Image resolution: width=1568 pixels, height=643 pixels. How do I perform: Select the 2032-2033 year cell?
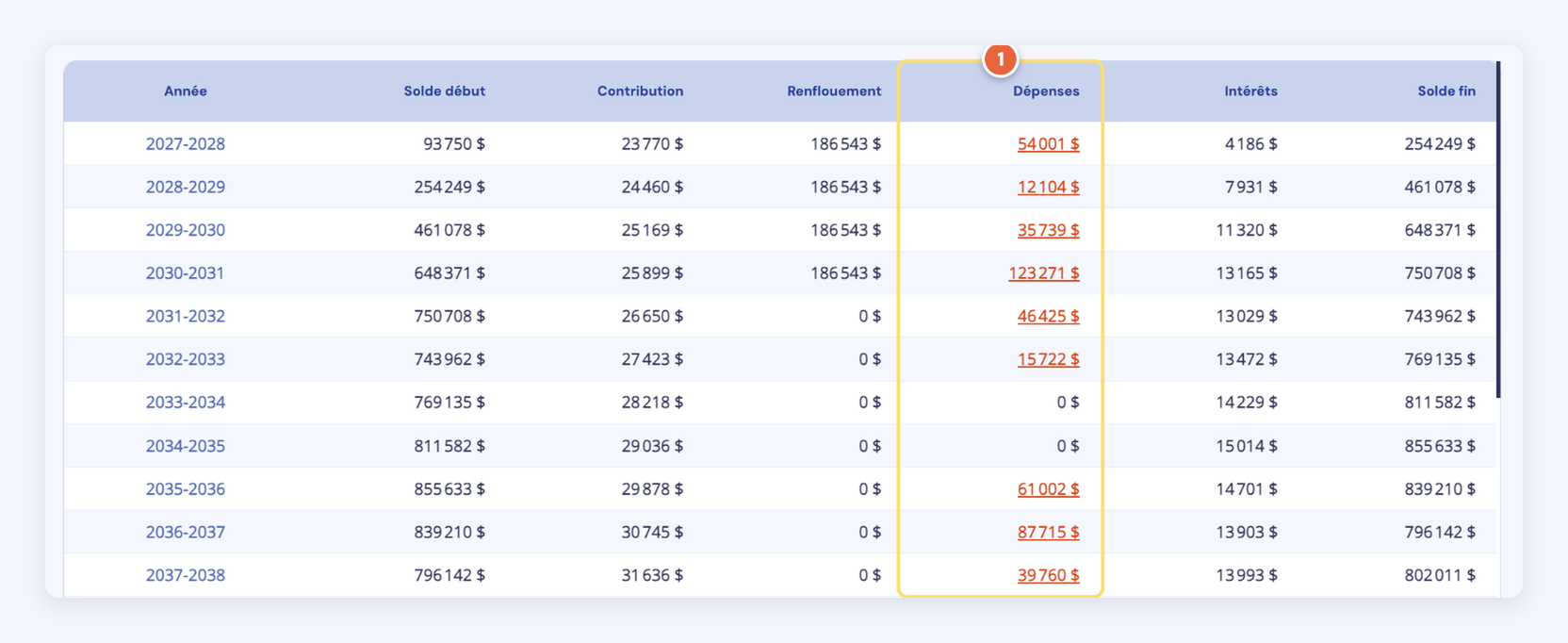tap(186, 359)
